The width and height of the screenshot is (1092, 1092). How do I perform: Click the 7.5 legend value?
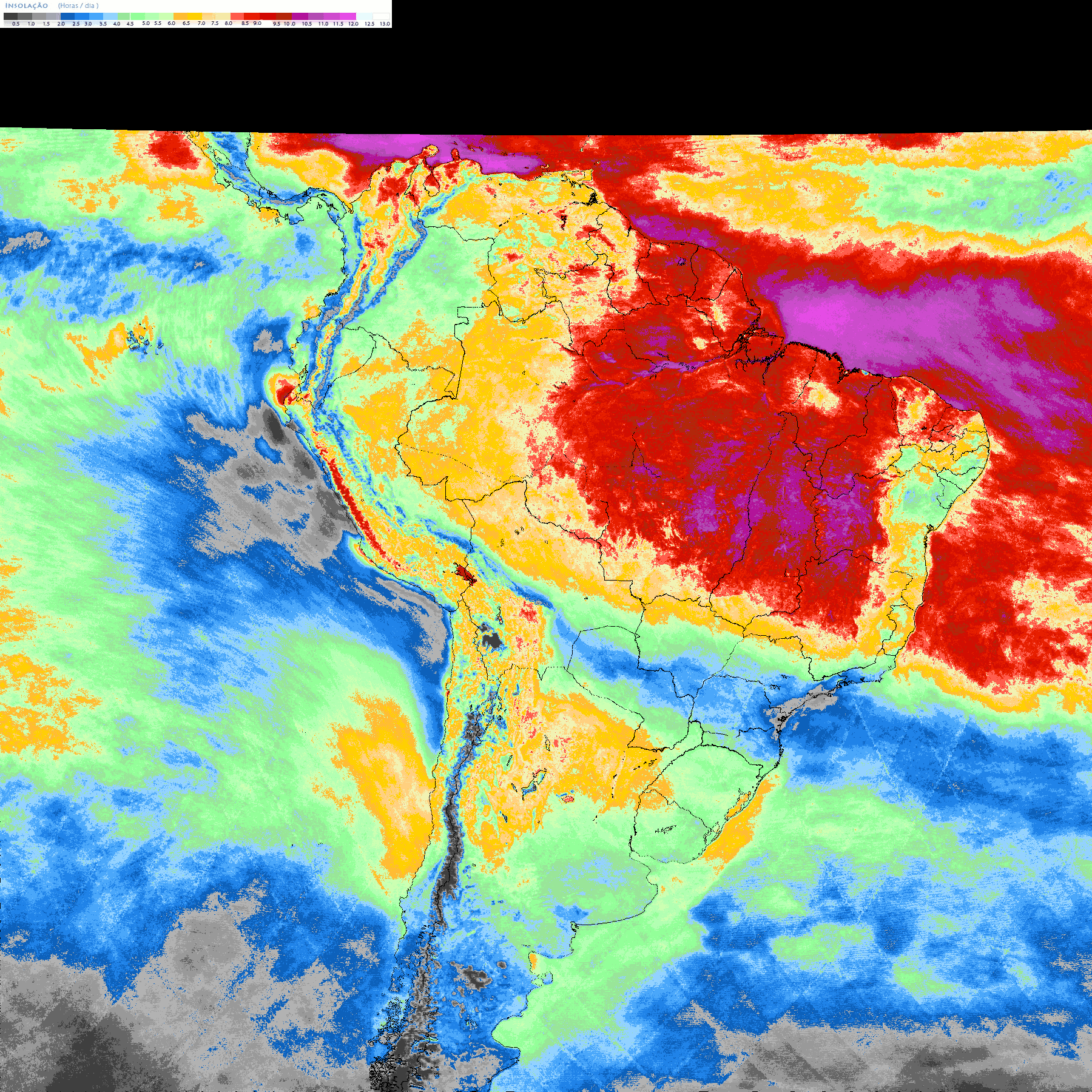(215, 23)
